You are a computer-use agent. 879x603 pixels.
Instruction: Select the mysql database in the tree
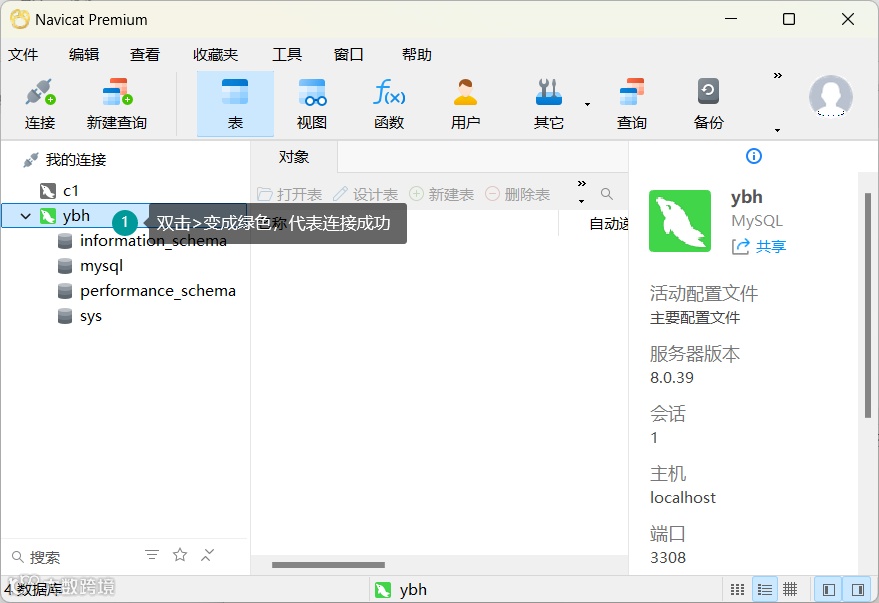(x=101, y=266)
